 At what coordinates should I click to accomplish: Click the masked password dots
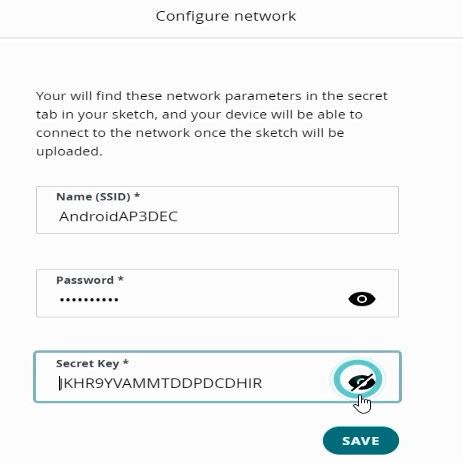pyautogui.click(x=89, y=300)
